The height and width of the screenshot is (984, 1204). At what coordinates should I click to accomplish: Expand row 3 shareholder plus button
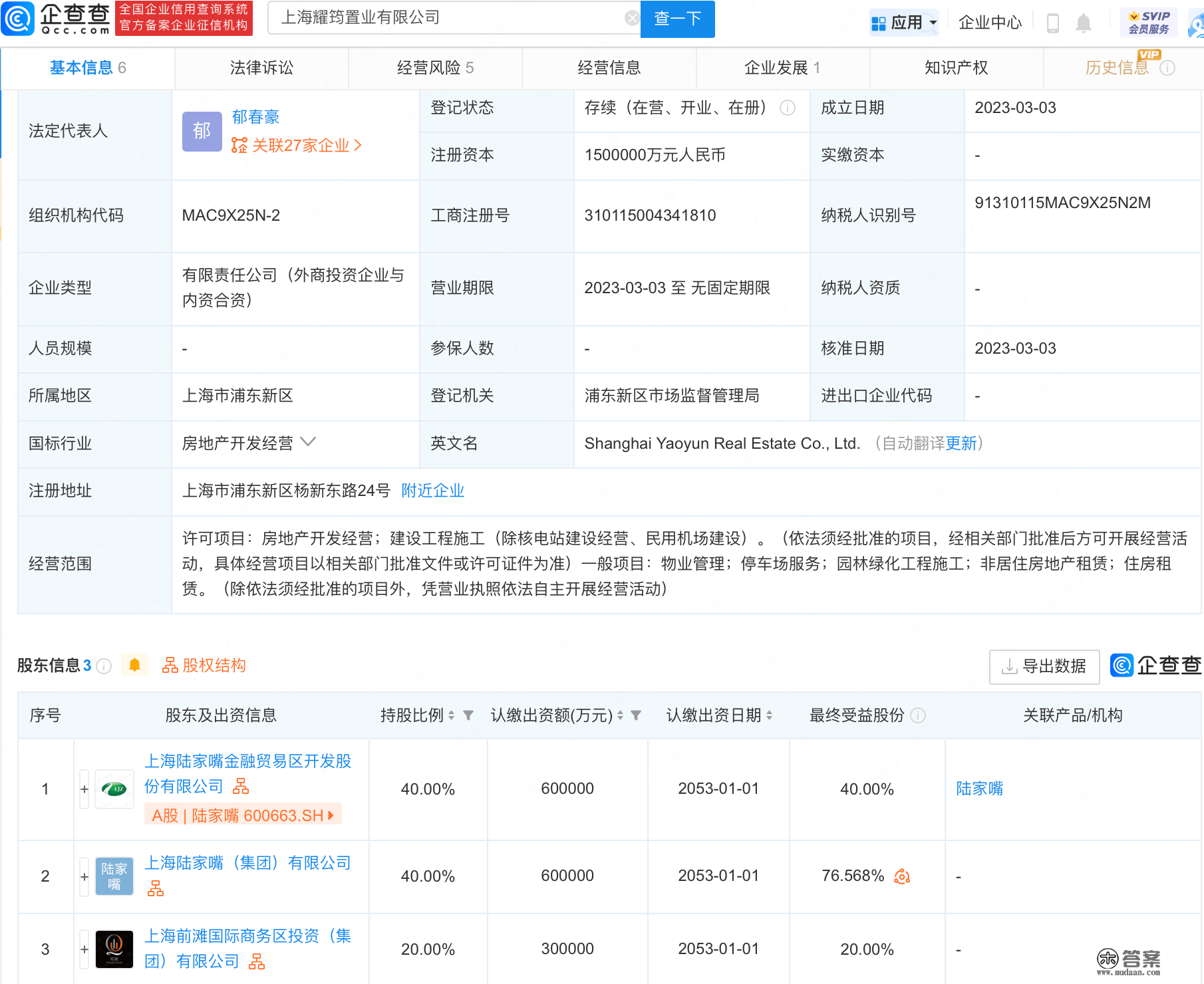coord(84,949)
